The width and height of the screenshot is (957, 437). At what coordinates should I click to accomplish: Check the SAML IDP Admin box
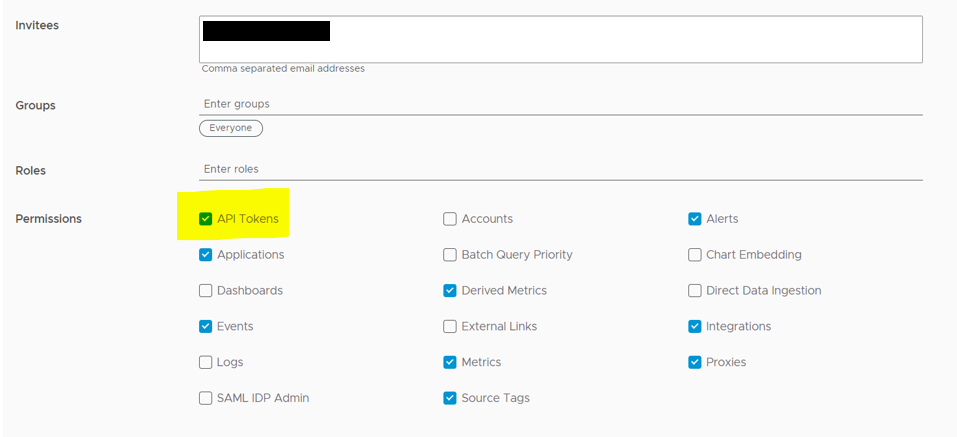[206, 398]
